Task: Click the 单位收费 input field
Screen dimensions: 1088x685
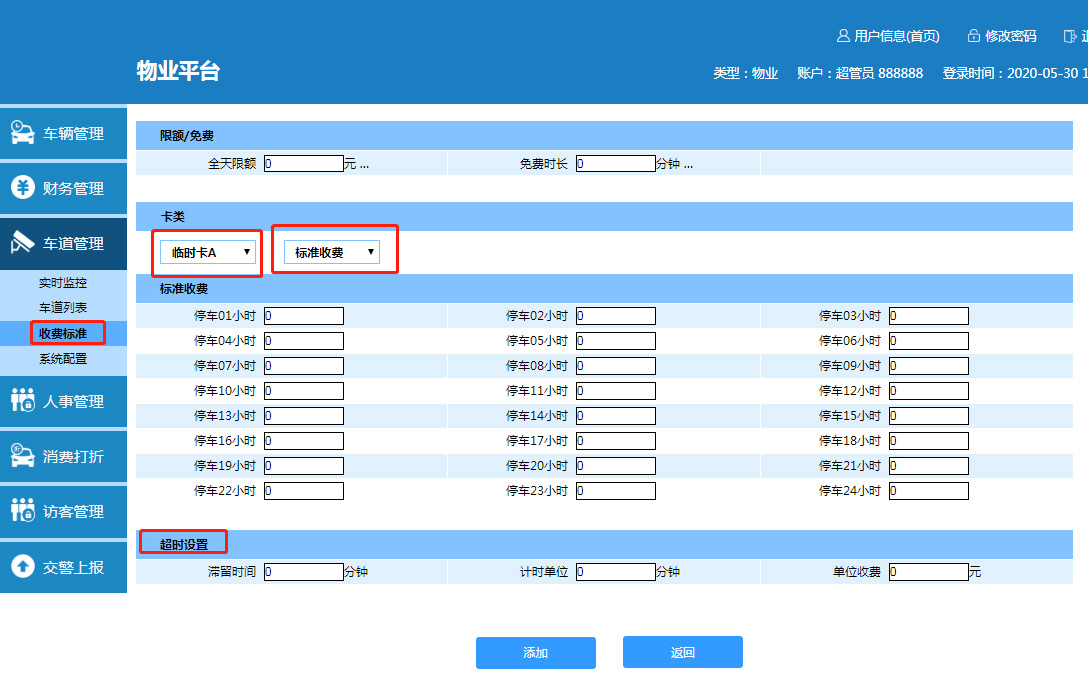Action: [928, 572]
